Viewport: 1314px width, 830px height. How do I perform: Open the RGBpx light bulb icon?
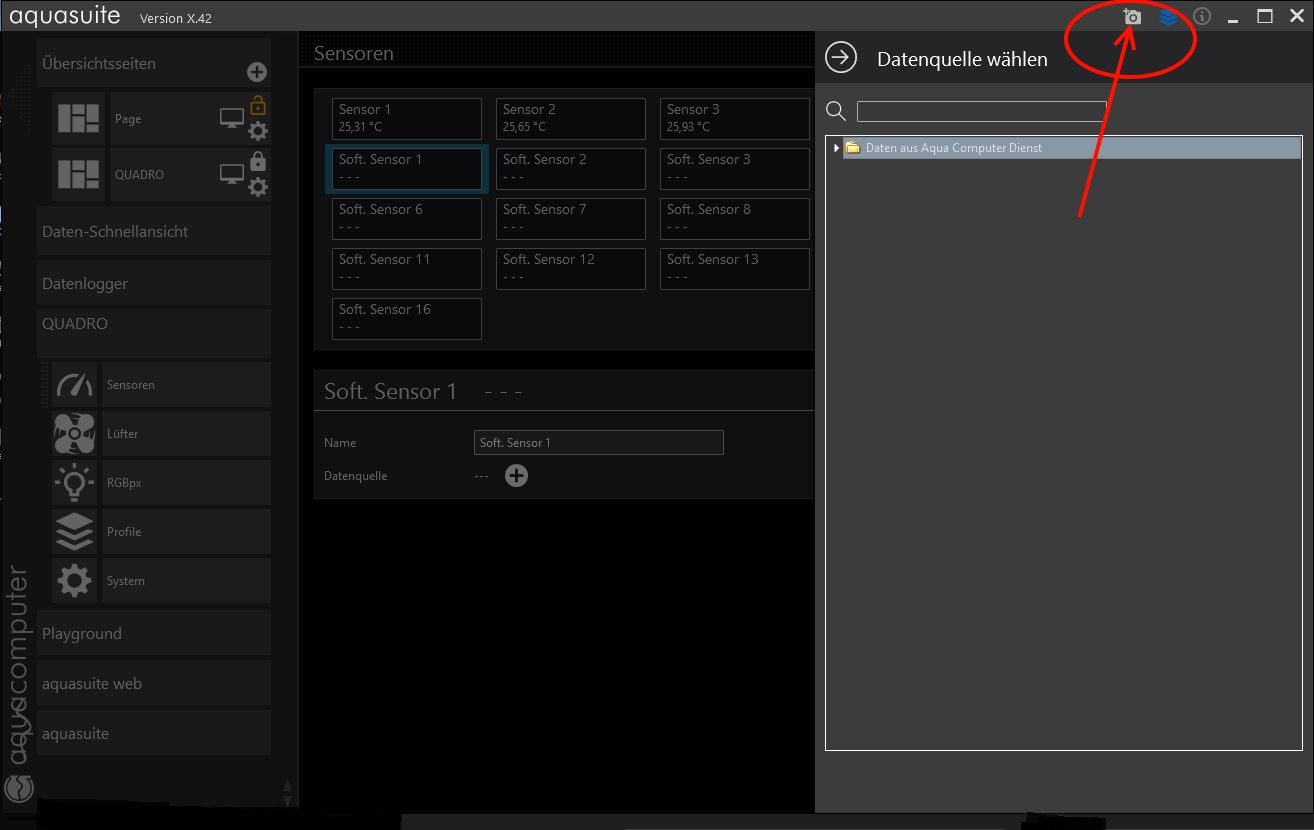[75, 483]
